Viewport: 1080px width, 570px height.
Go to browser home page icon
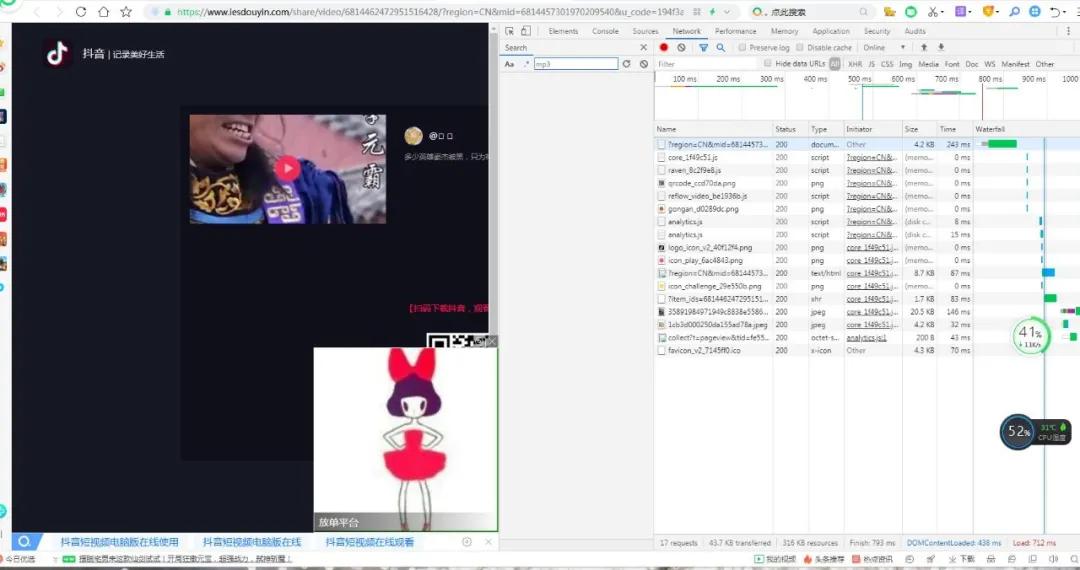point(103,12)
